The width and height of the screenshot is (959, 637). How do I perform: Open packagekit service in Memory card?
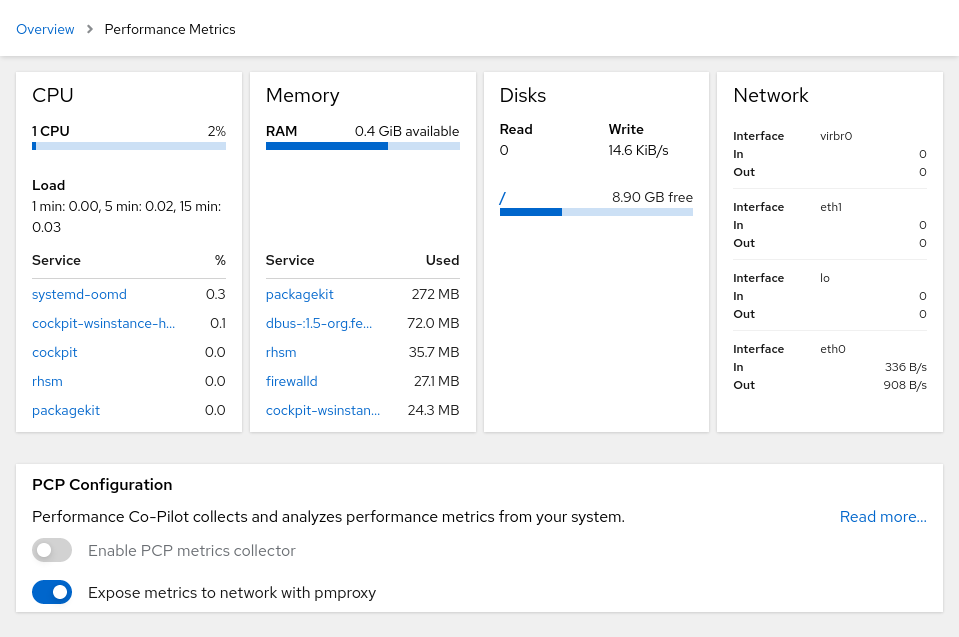coord(299,295)
